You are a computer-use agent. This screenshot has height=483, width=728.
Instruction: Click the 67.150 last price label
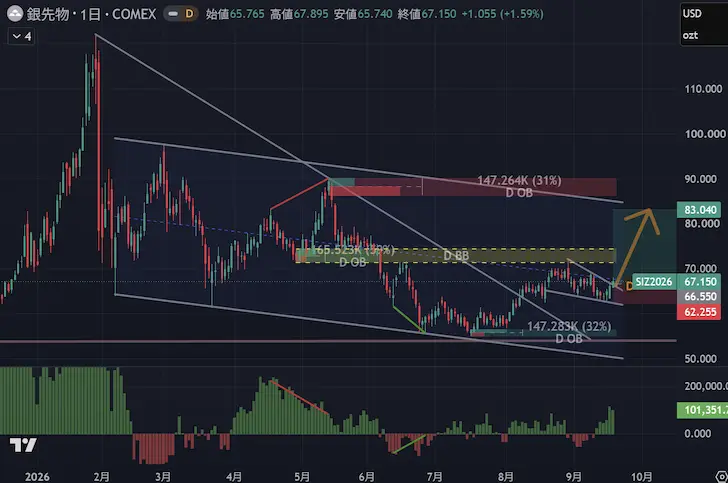[x=700, y=281]
